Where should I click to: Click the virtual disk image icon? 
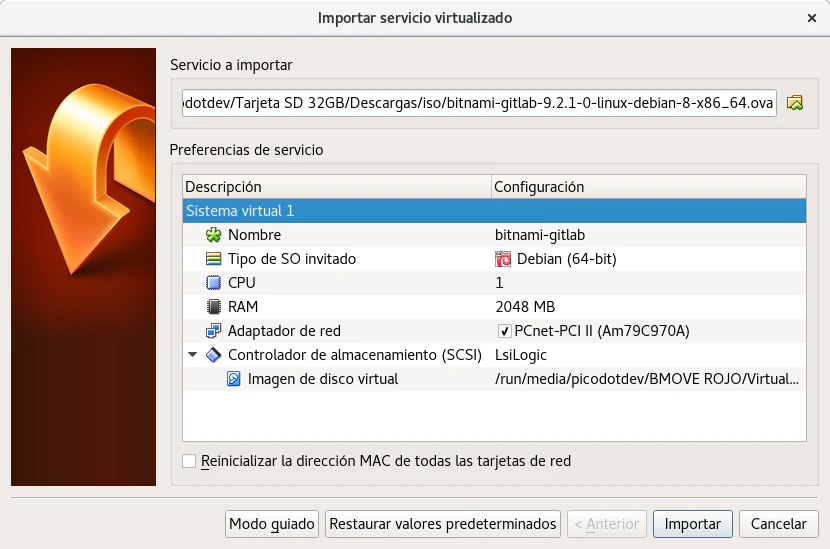point(233,379)
